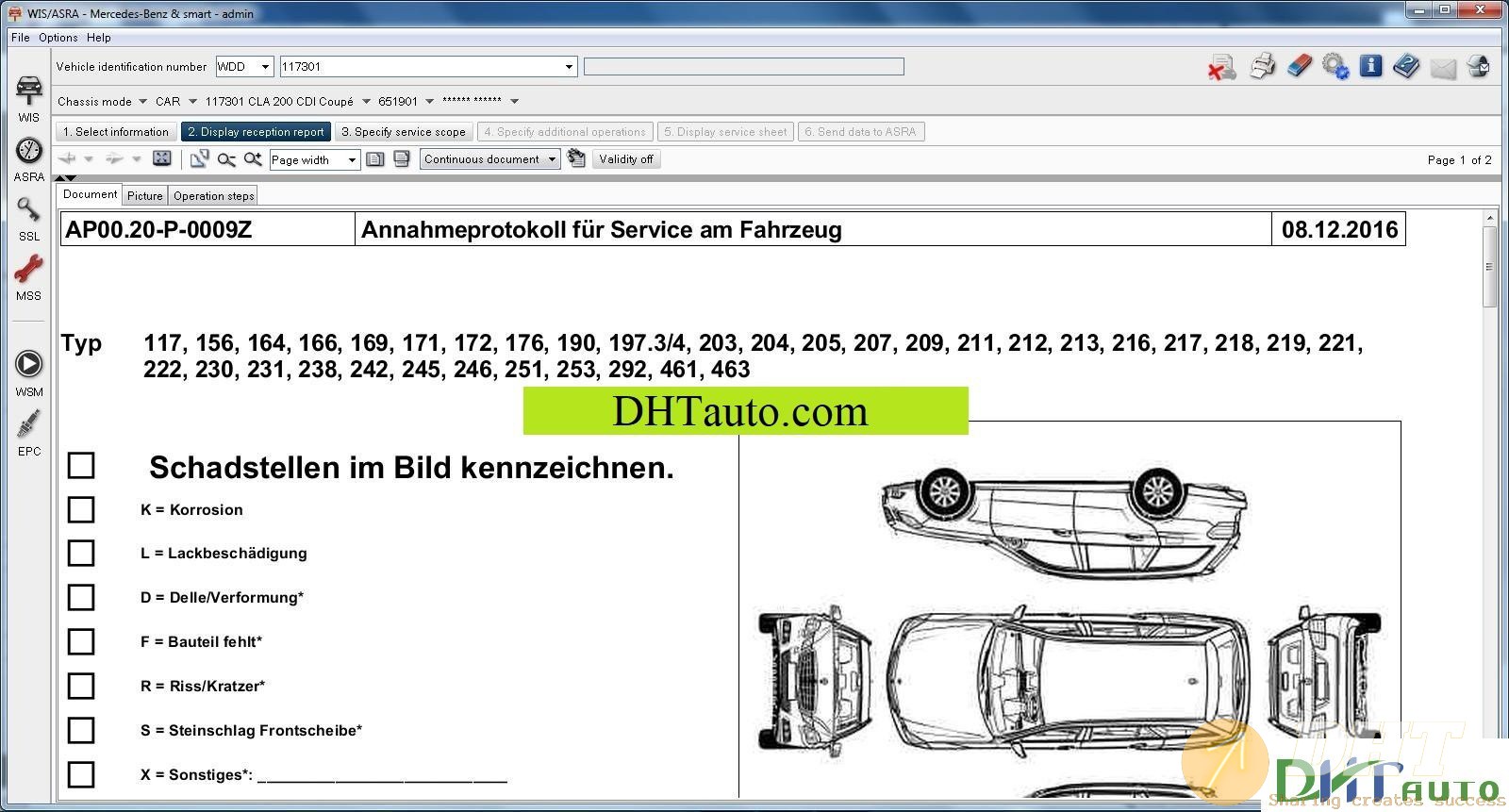Open the WIS module in sidebar
The width and height of the screenshot is (1509, 812).
pos(28,98)
